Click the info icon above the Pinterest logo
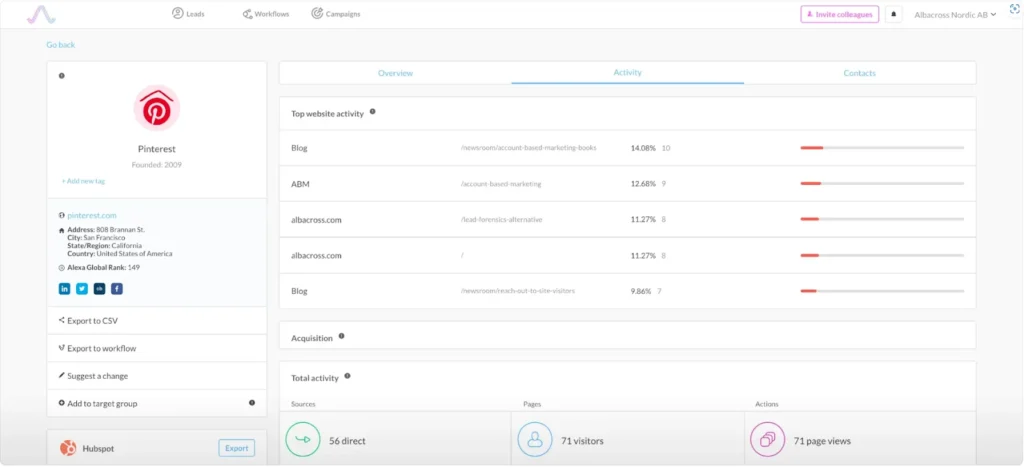 pyautogui.click(x=61, y=76)
